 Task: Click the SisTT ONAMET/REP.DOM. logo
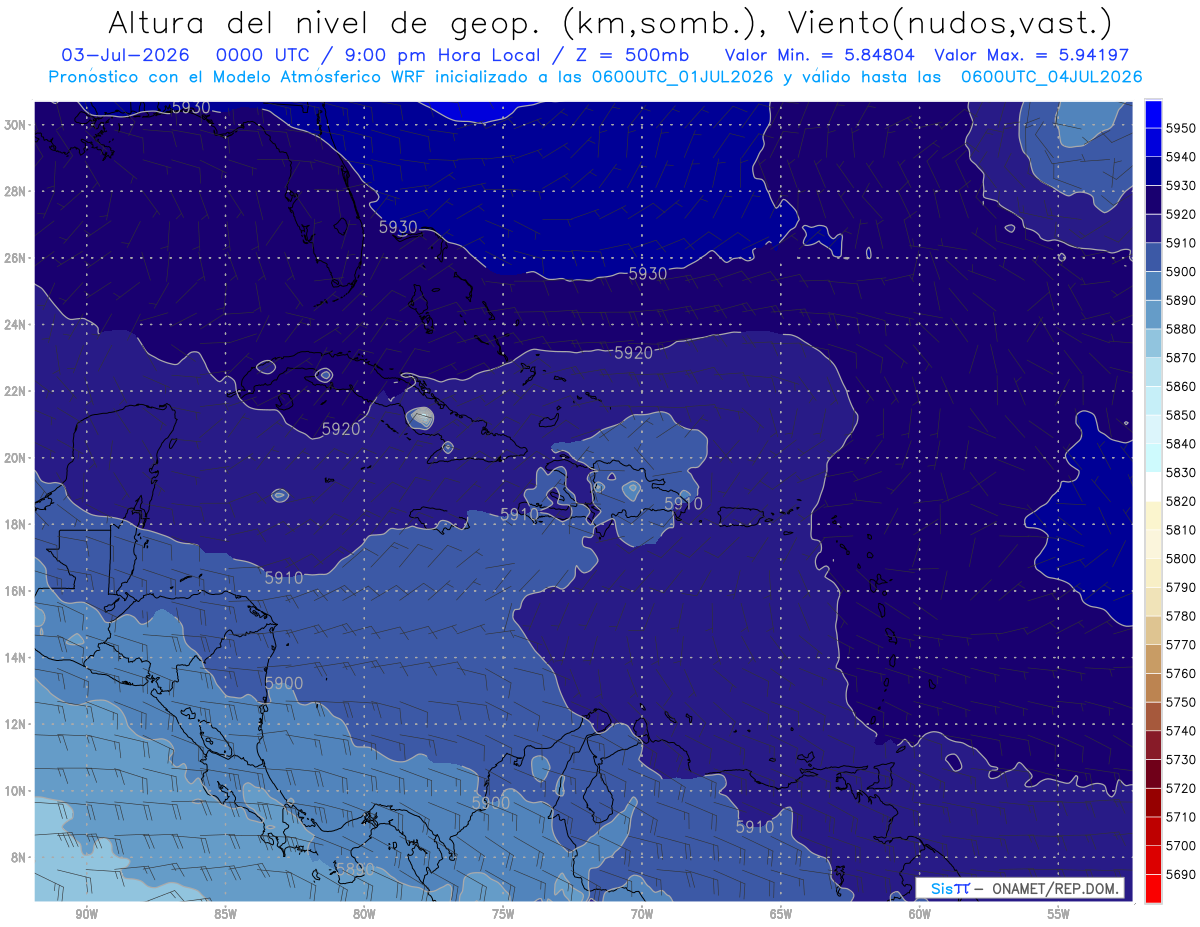(x=1021, y=887)
